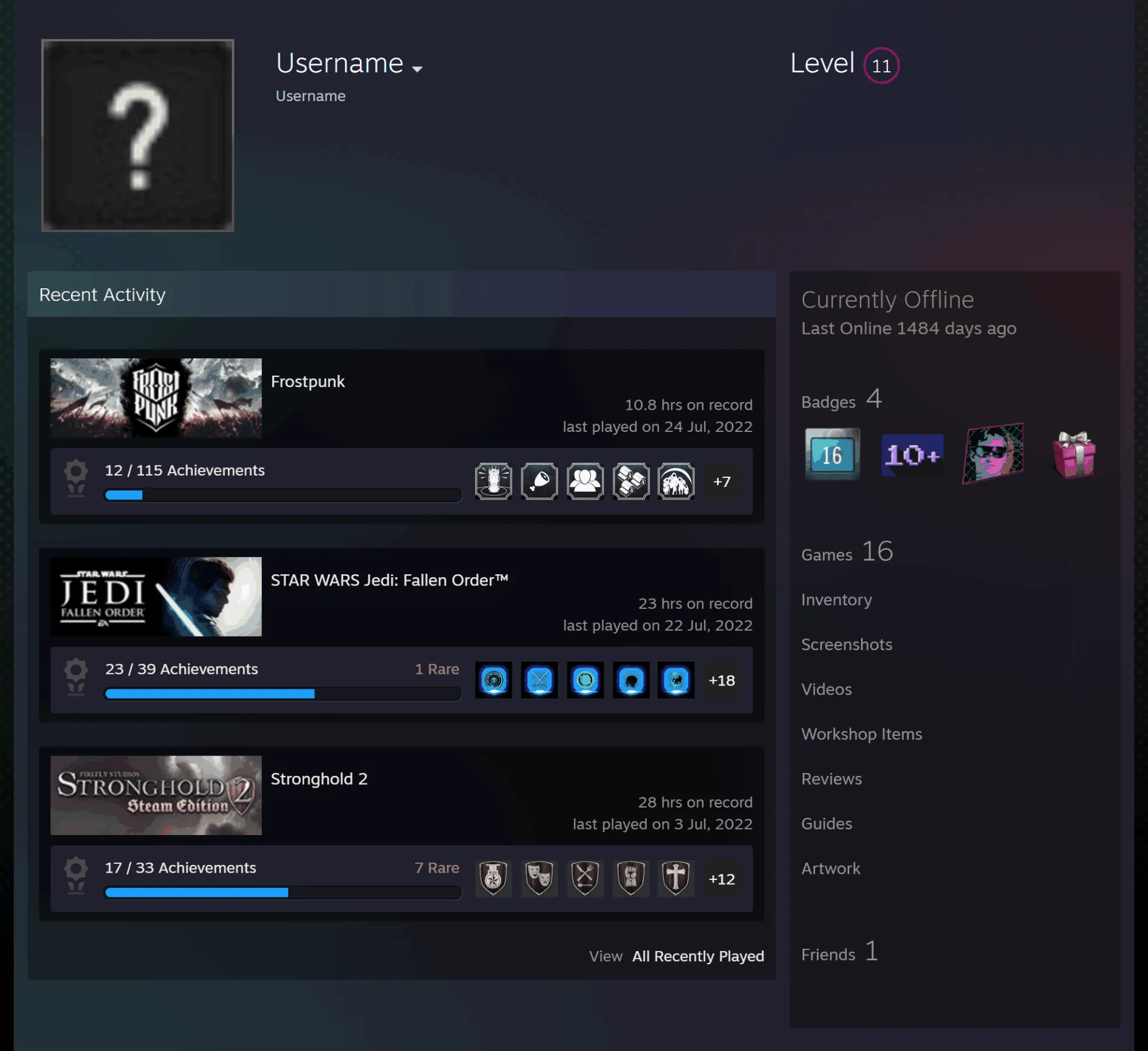This screenshot has width=1148, height=1051.
Task: Click Jedi Fallen Order's fourth blue achievement icon
Action: [x=631, y=680]
